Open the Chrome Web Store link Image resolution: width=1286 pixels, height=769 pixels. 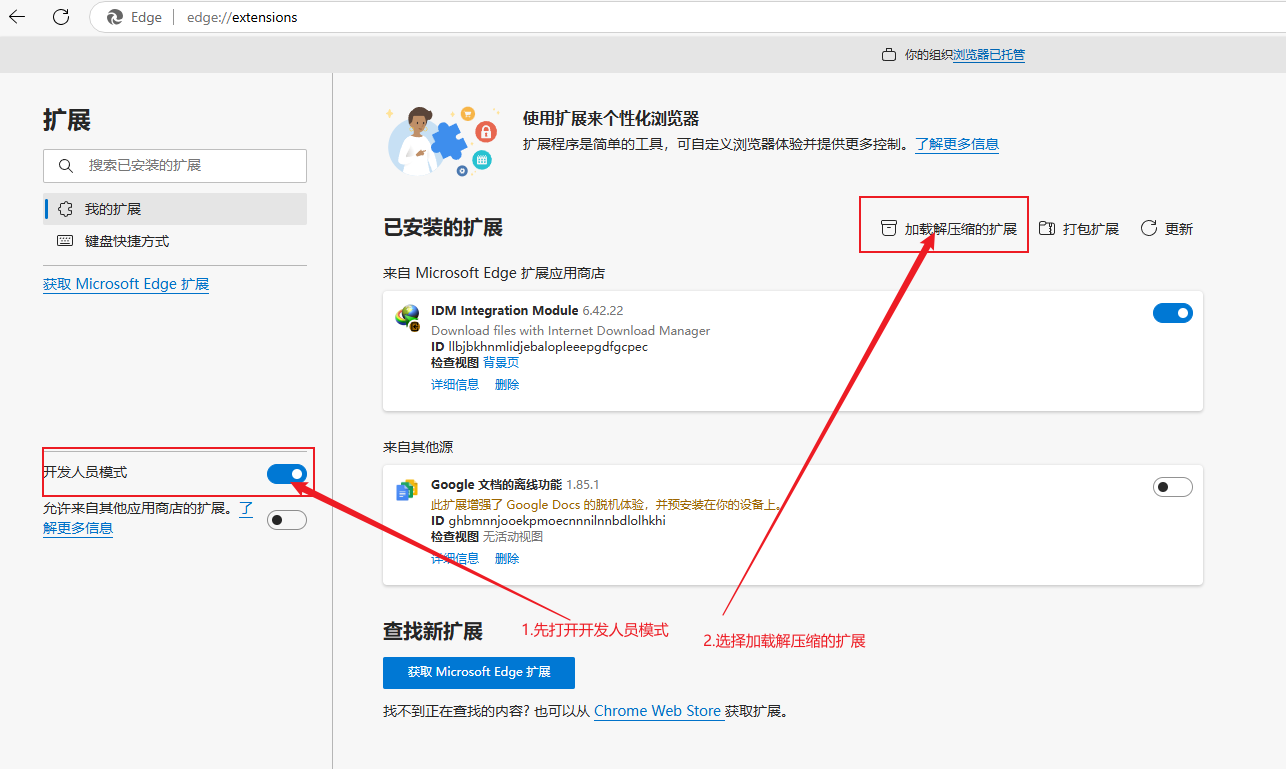(657, 711)
